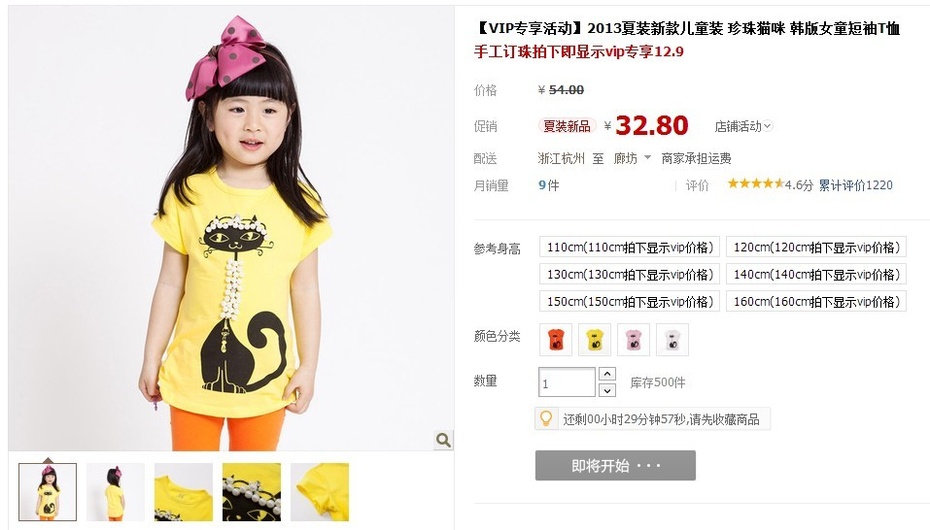View the back-view girl thumbnail
The image size is (930, 530).
tap(116, 492)
